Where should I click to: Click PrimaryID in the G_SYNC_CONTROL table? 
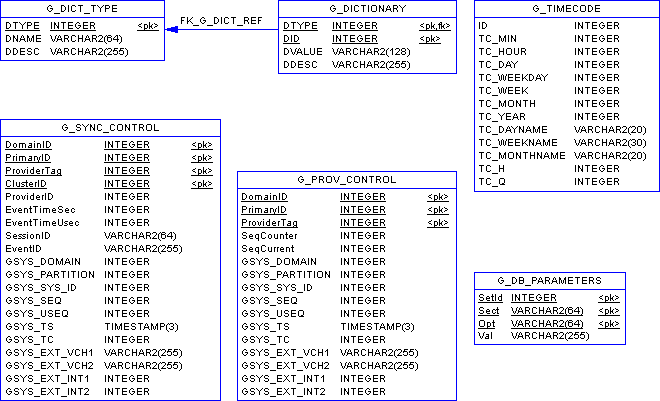coord(28,158)
